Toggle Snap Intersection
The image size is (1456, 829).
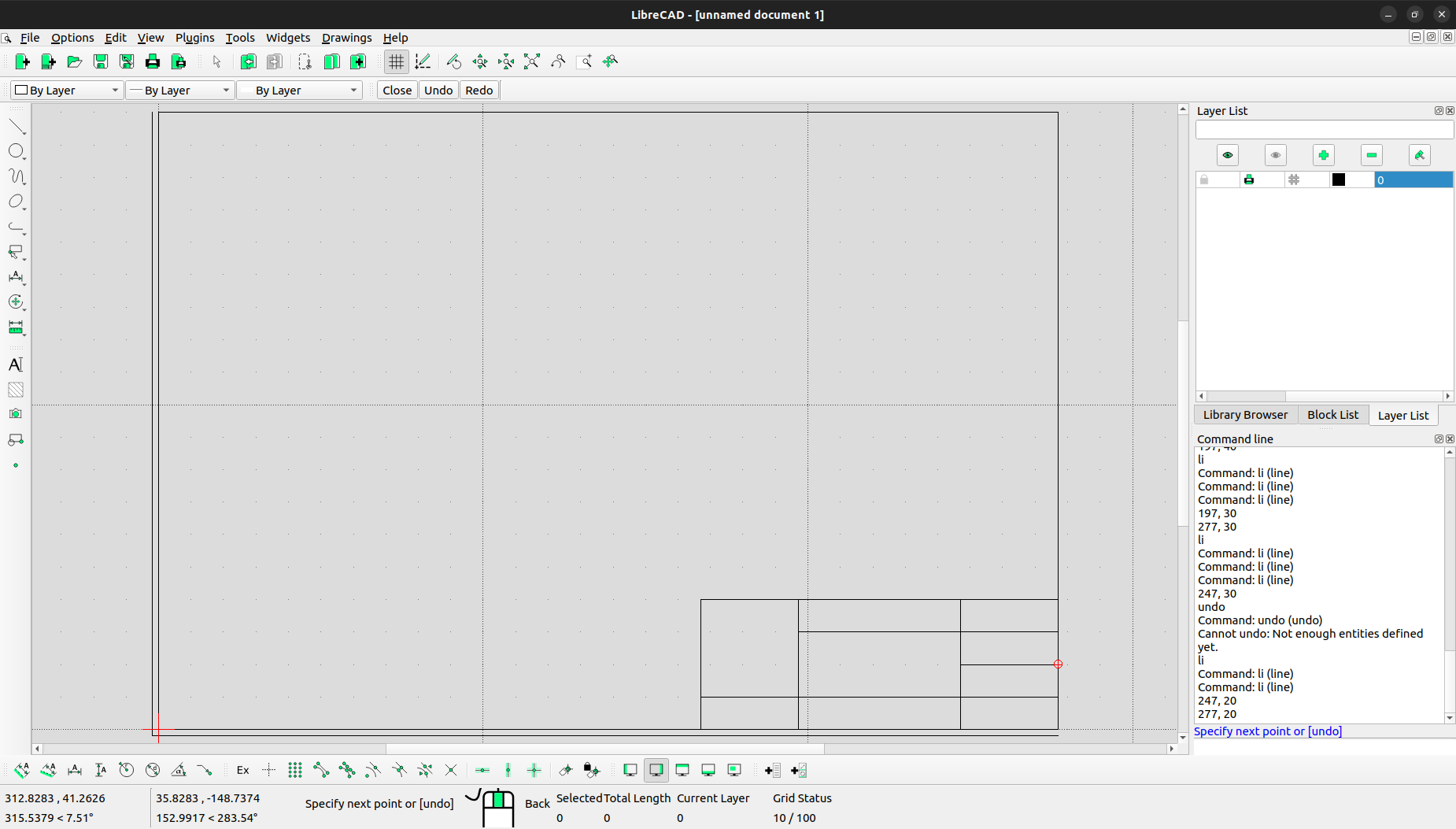pos(451,770)
